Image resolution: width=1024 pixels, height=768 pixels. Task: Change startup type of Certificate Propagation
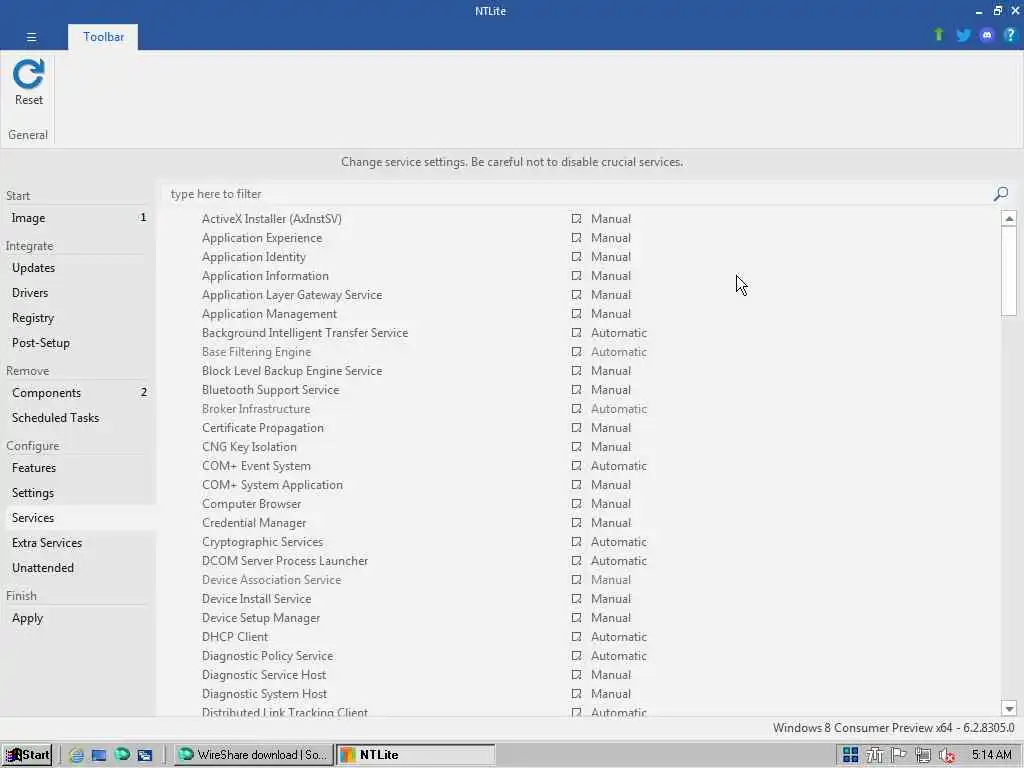tap(611, 428)
